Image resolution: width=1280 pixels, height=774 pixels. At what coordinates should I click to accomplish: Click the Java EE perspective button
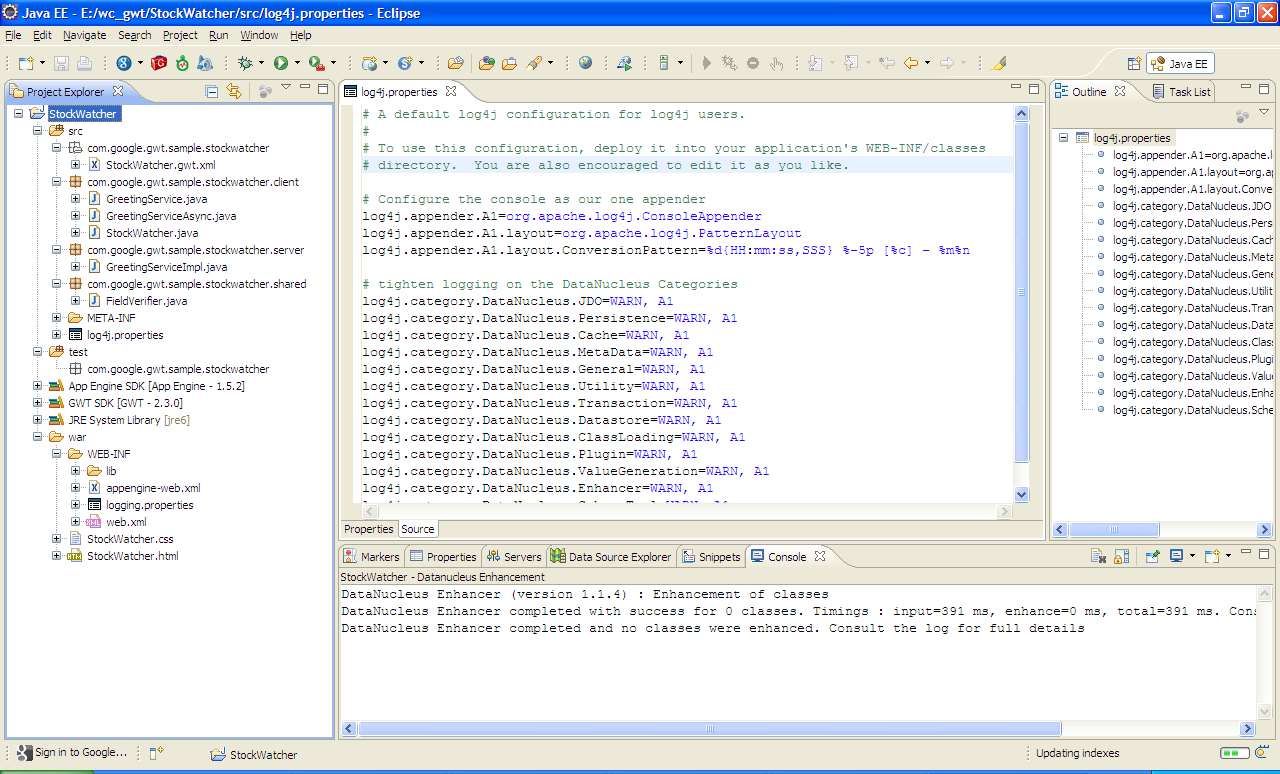coord(1180,63)
